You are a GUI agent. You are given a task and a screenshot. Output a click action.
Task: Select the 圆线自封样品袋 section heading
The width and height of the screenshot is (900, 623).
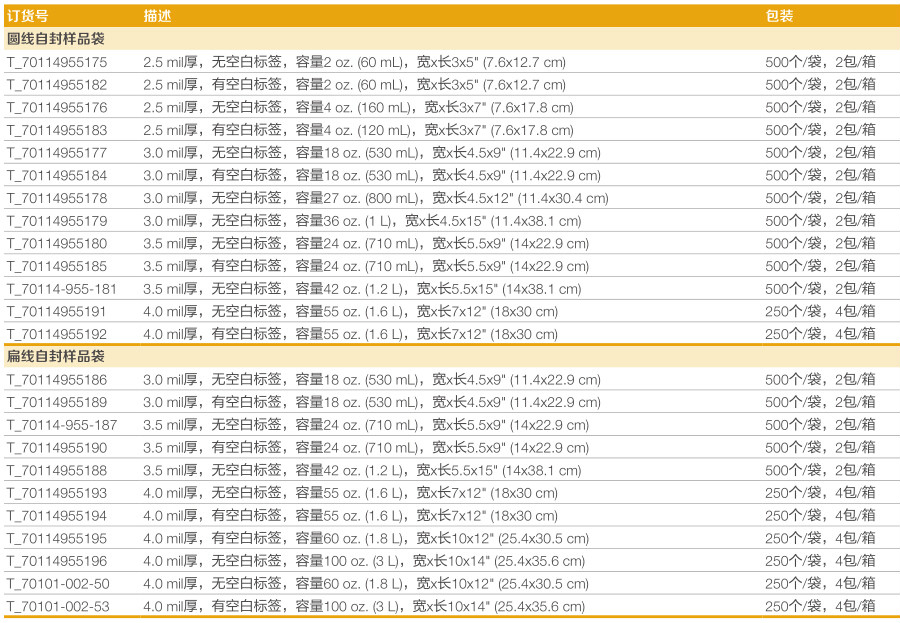pos(56,39)
